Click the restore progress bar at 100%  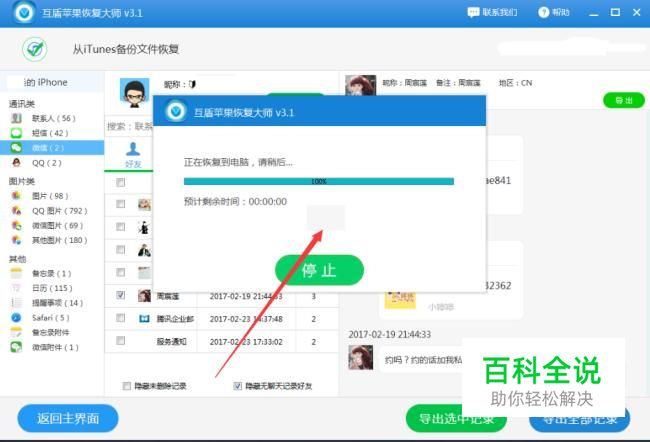point(319,181)
